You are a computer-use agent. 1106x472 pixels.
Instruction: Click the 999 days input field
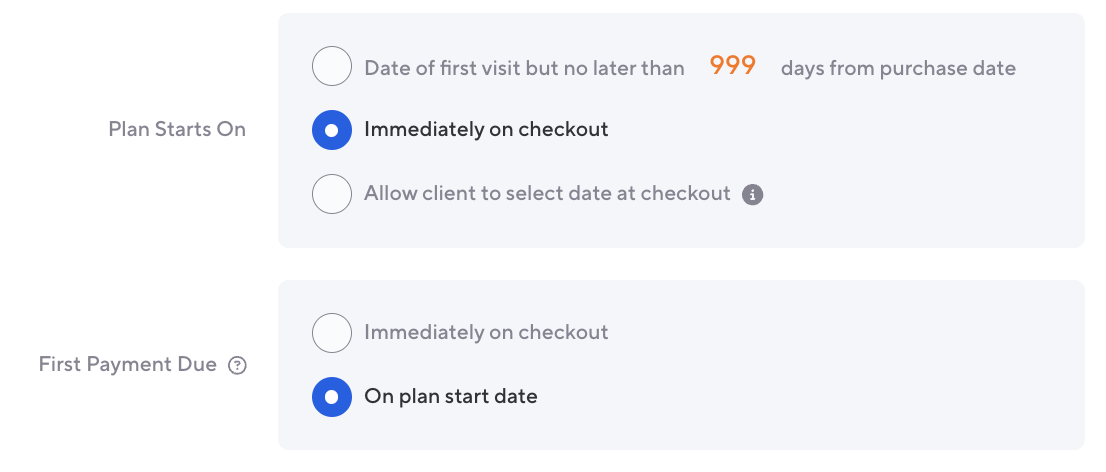(x=732, y=67)
